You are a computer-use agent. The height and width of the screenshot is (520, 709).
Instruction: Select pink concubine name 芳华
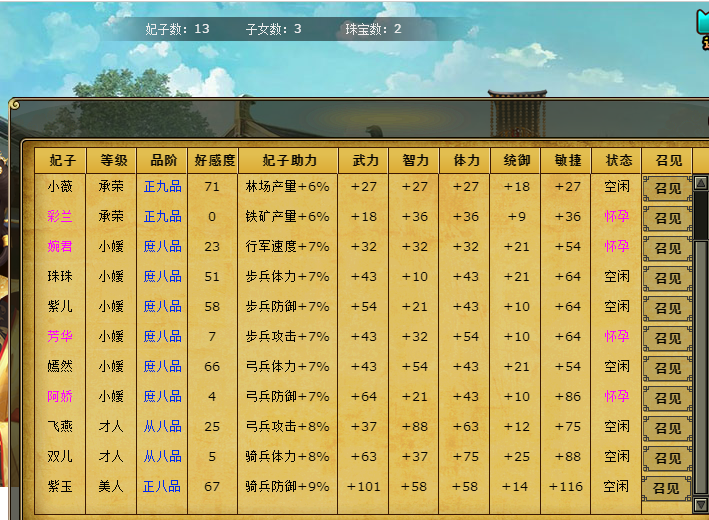pyautogui.click(x=60, y=336)
